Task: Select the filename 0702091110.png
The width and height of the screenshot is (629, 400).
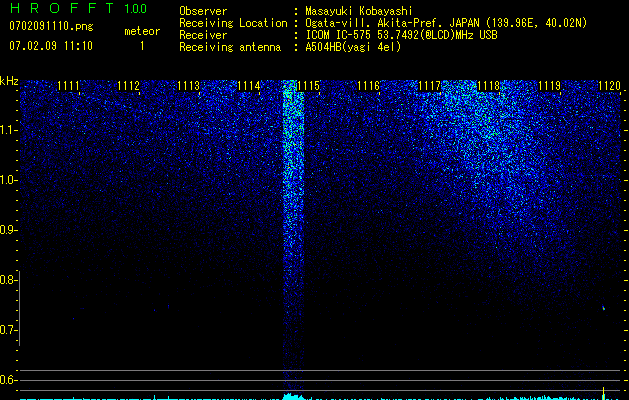Action: (x=51, y=26)
